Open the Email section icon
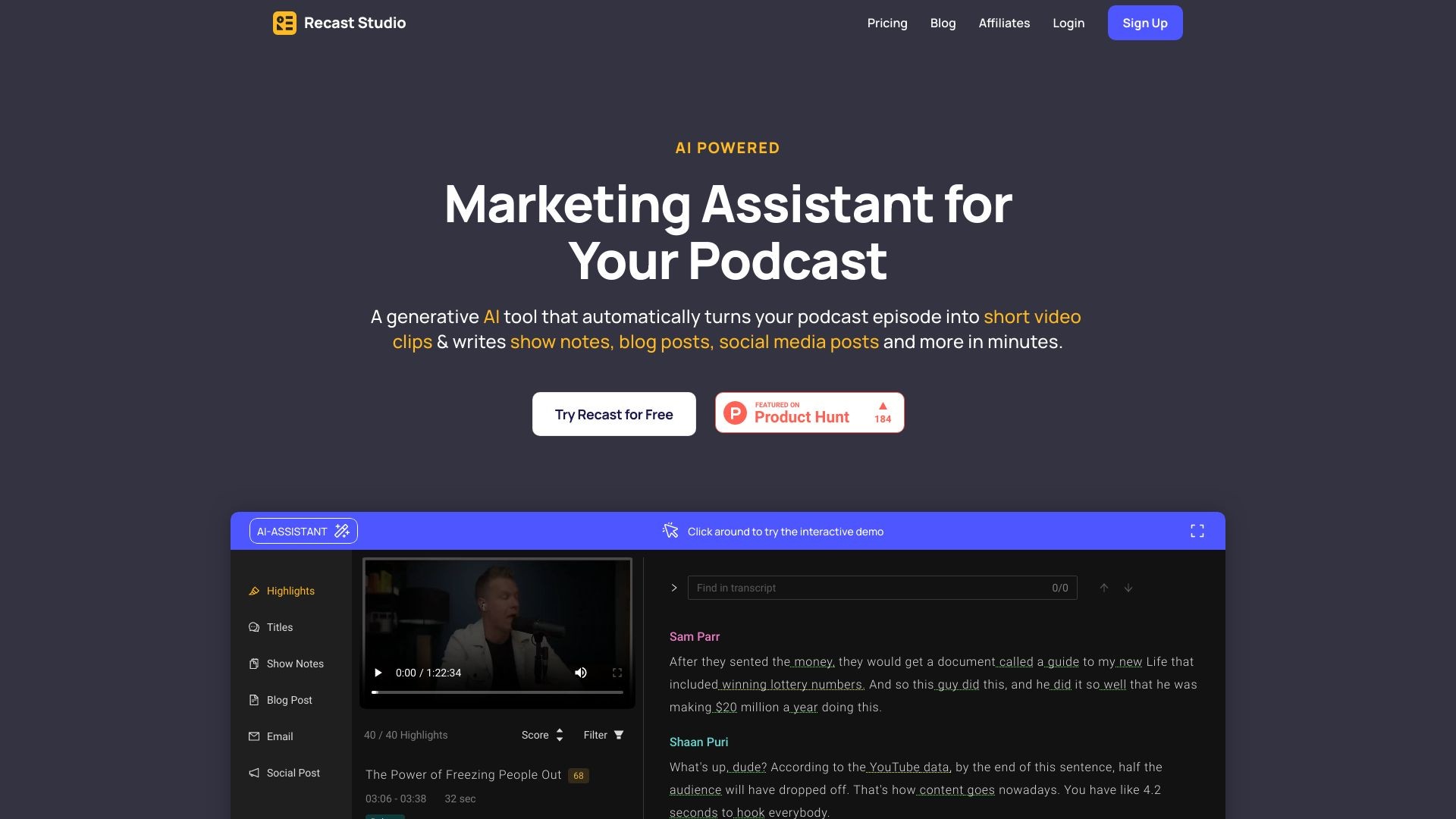This screenshot has height=819, width=1456. click(254, 736)
